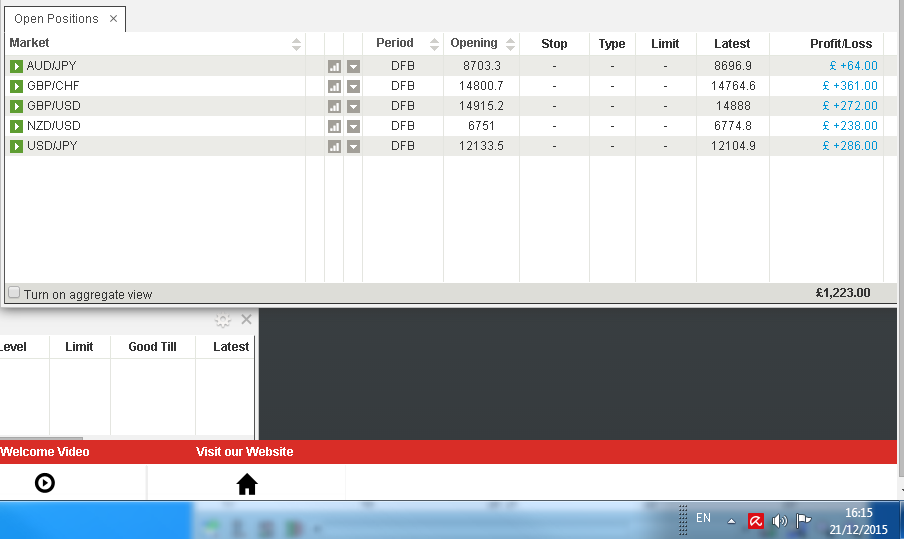Click the Type column header
Screen dimensions: 904x539
612,44
